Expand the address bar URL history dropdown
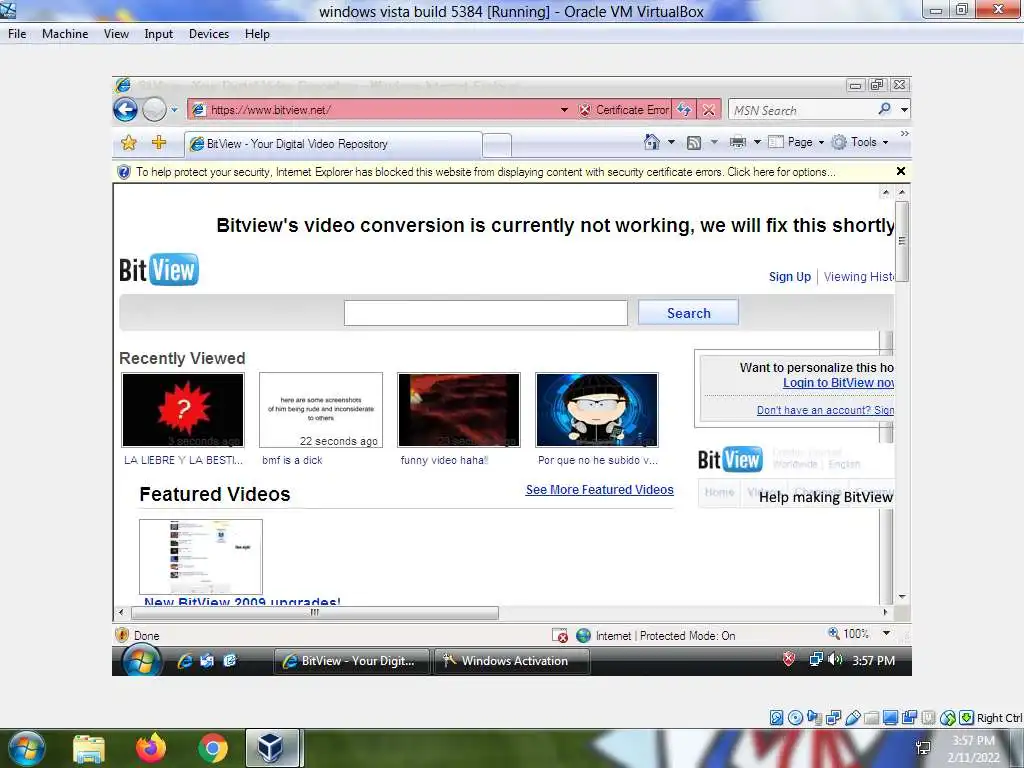Screen dimensions: 1024x768 point(564,110)
